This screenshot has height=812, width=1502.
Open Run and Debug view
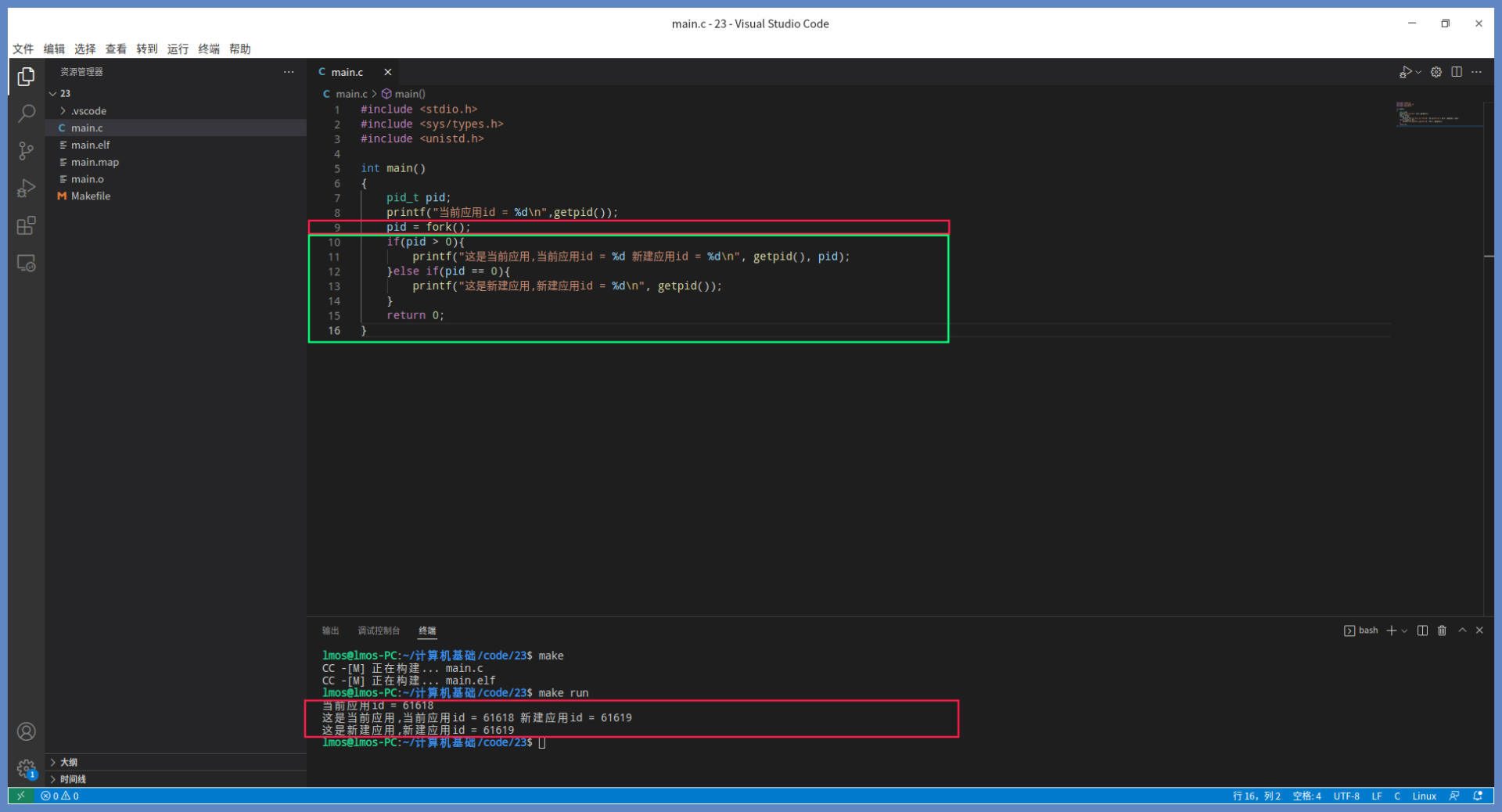pyautogui.click(x=26, y=189)
